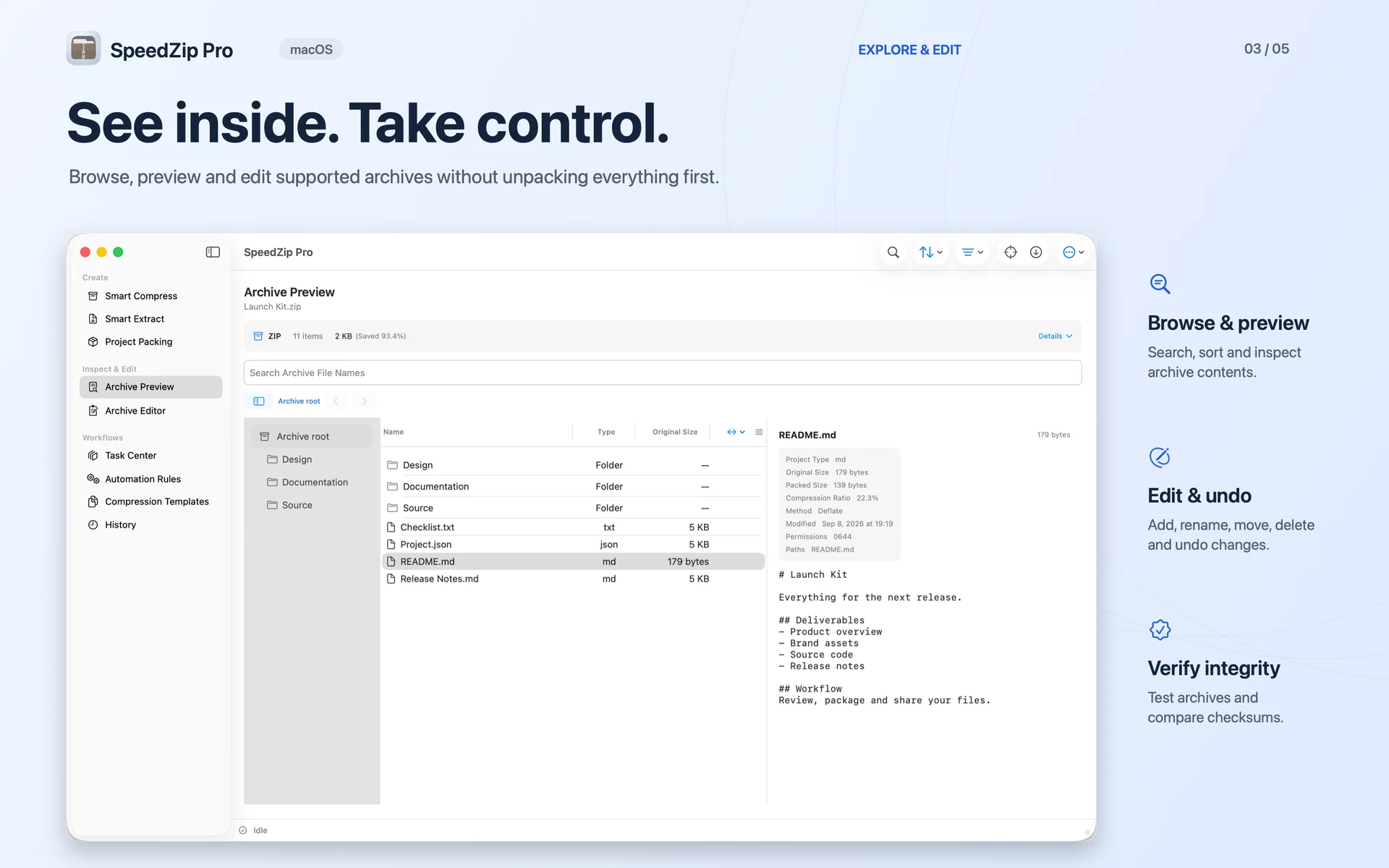Click the SpeedZip Pro app logo
Screen dimensions: 1389x868
(84, 49)
